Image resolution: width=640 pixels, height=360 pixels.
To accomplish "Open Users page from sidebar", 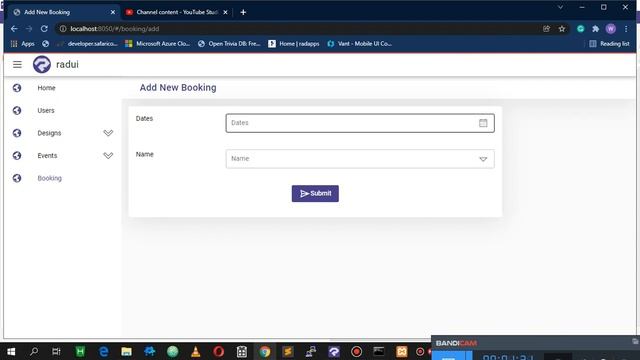I will coord(46,110).
